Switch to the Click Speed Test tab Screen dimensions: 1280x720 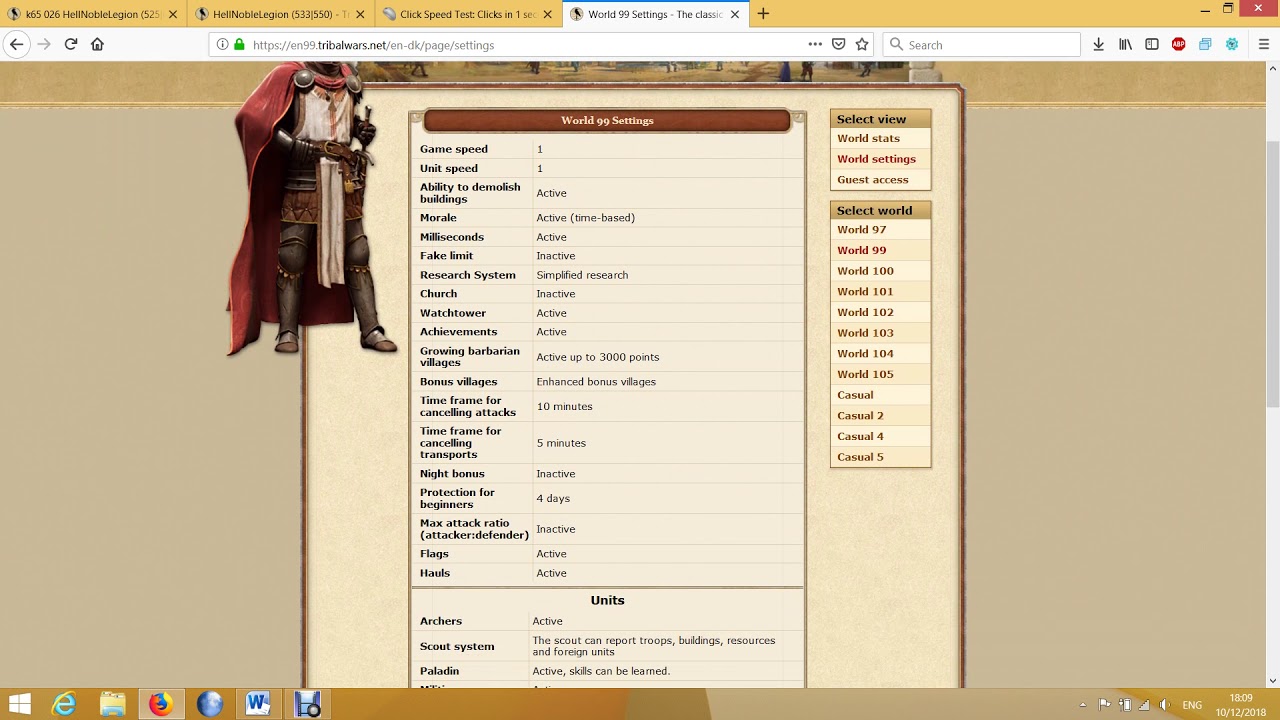click(468, 14)
